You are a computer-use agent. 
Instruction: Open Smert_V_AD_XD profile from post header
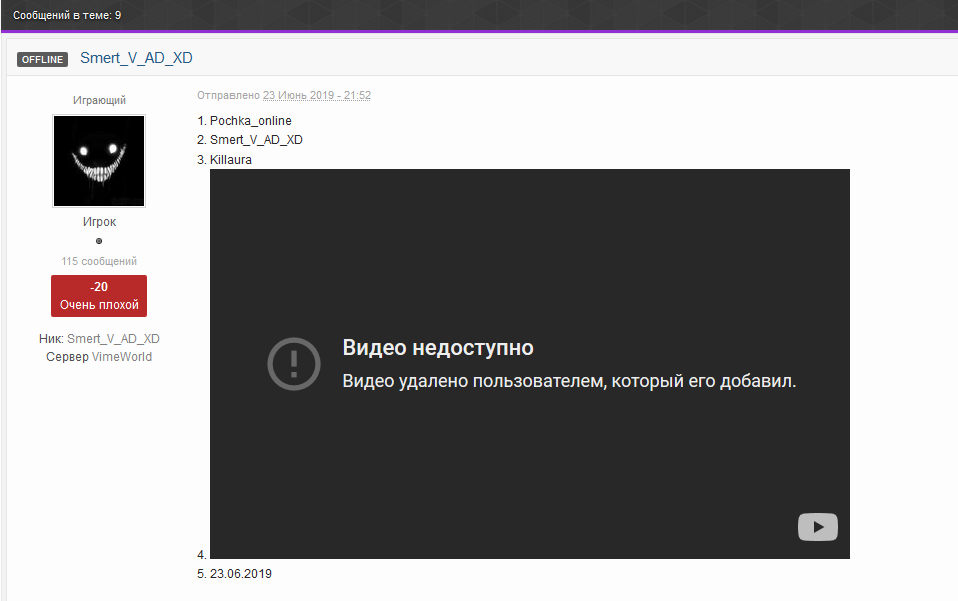(x=136, y=58)
